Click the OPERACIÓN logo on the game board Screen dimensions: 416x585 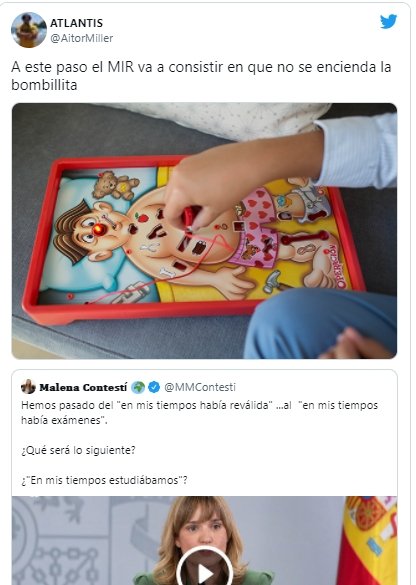(x=337, y=266)
